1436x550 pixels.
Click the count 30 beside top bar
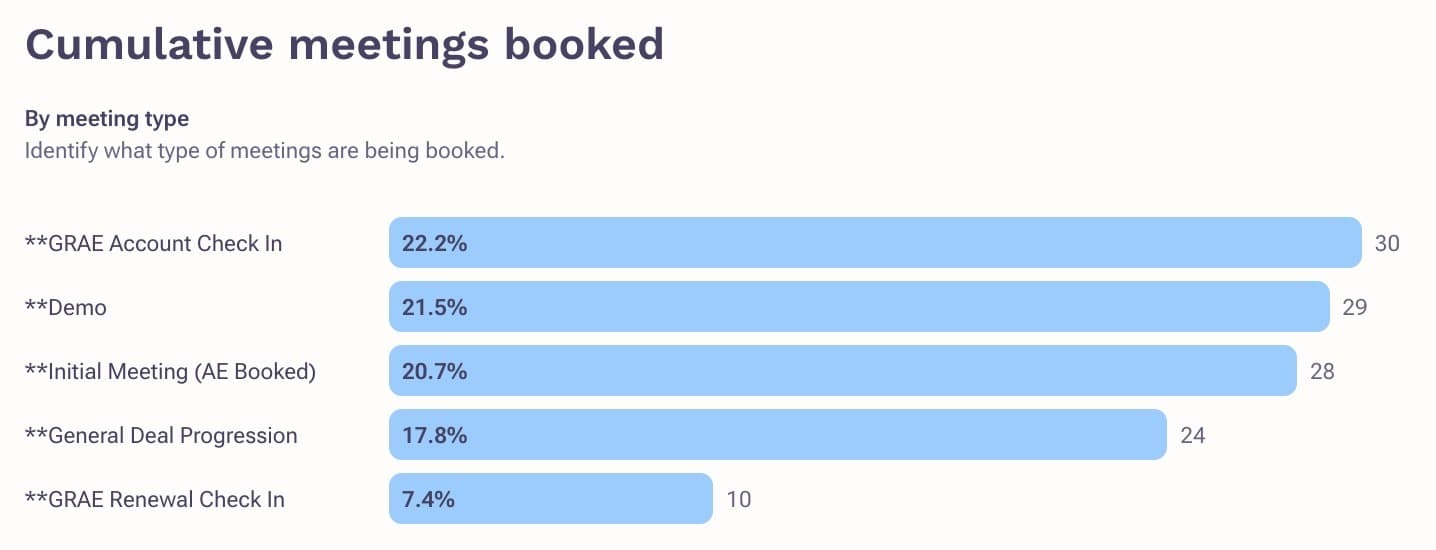[1387, 243]
